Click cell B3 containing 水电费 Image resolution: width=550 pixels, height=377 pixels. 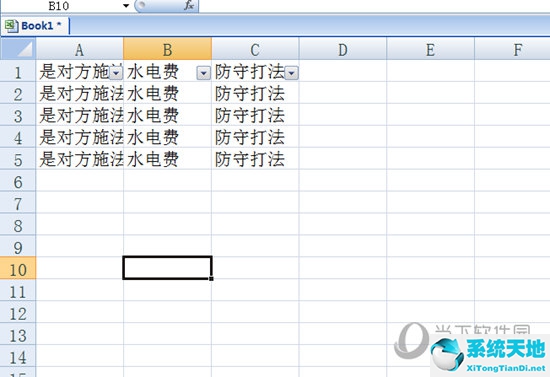coord(167,115)
